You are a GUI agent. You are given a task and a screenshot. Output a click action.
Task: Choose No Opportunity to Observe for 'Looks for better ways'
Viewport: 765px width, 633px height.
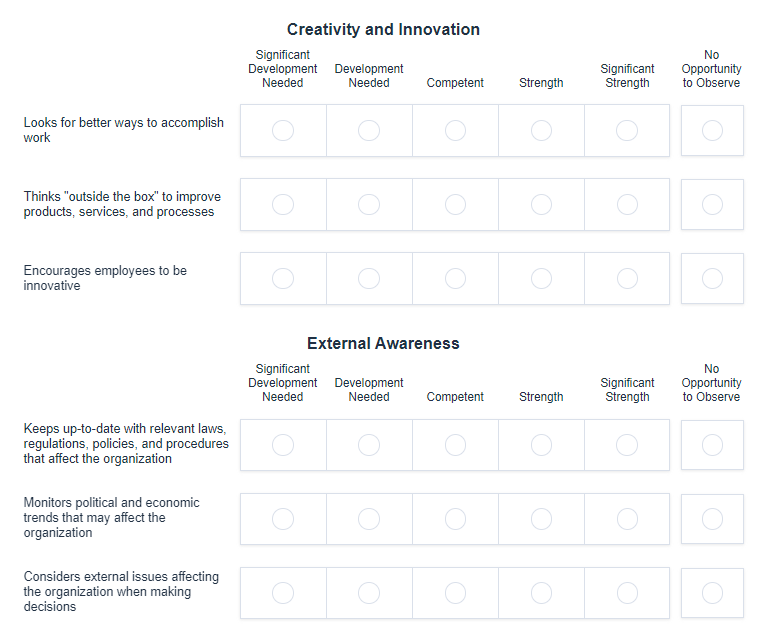tap(712, 130)
